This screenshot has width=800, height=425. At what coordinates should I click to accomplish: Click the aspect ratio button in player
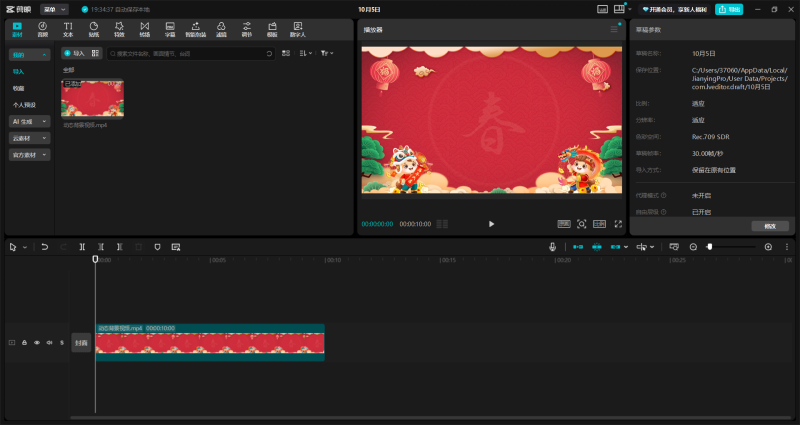pos(599,224)
